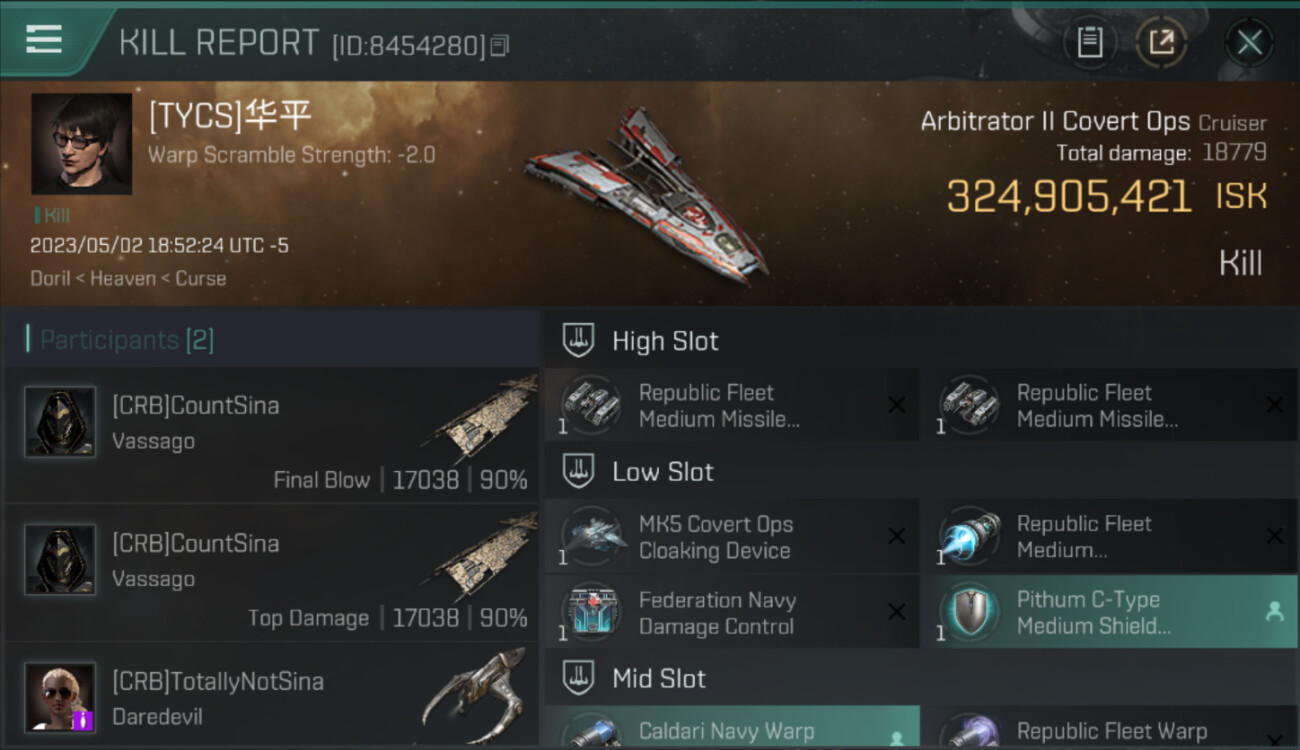The width and height of the screenshot is (1300, 750).
Task: Copy the kill report ID
Action: click(x=500, y=45)
